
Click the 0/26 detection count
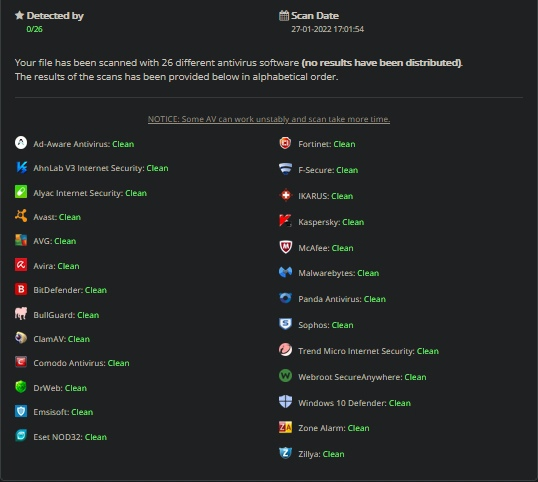(x=34, y=29)
